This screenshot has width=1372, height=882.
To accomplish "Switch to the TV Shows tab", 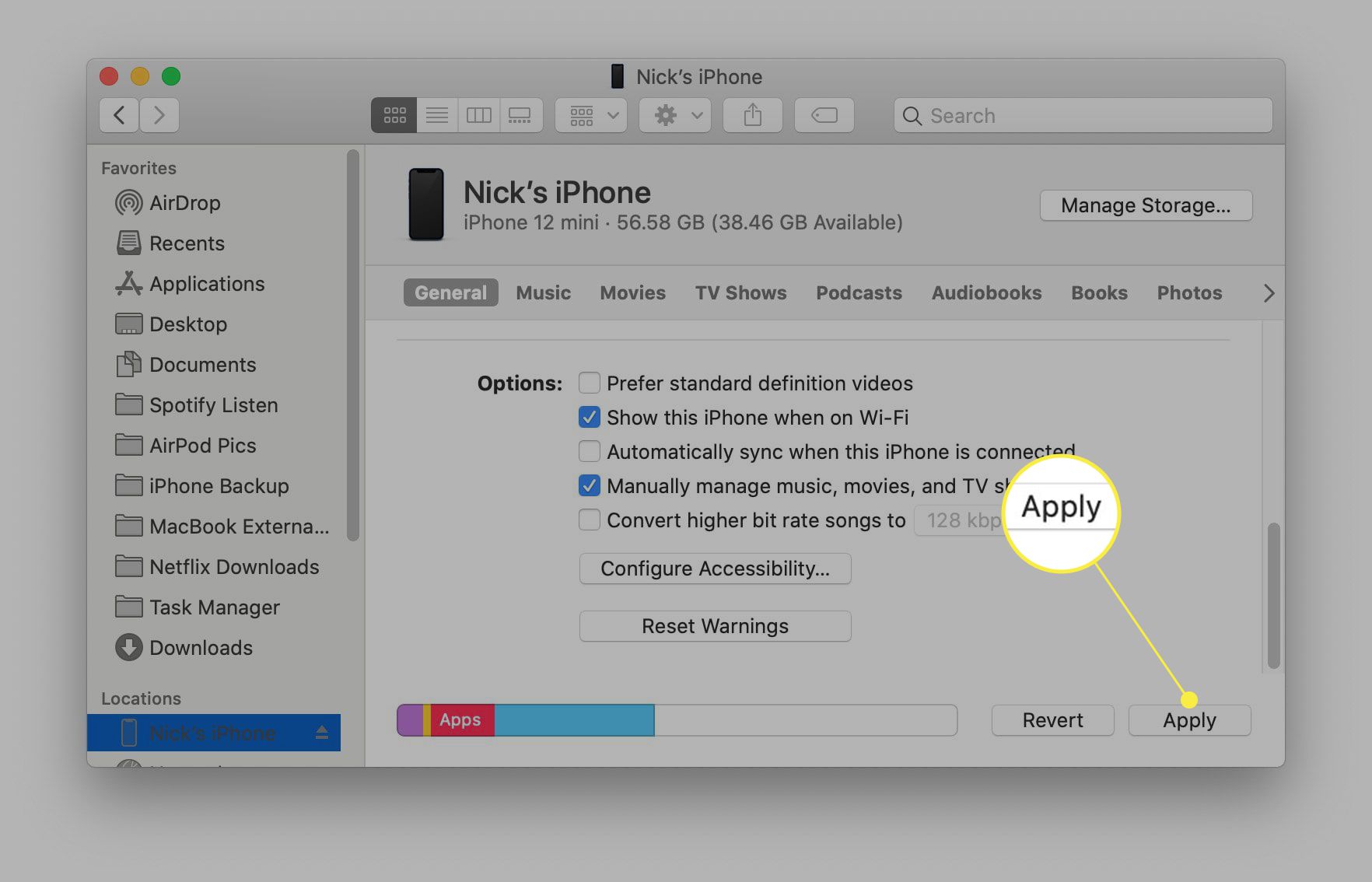I will 740,293.
